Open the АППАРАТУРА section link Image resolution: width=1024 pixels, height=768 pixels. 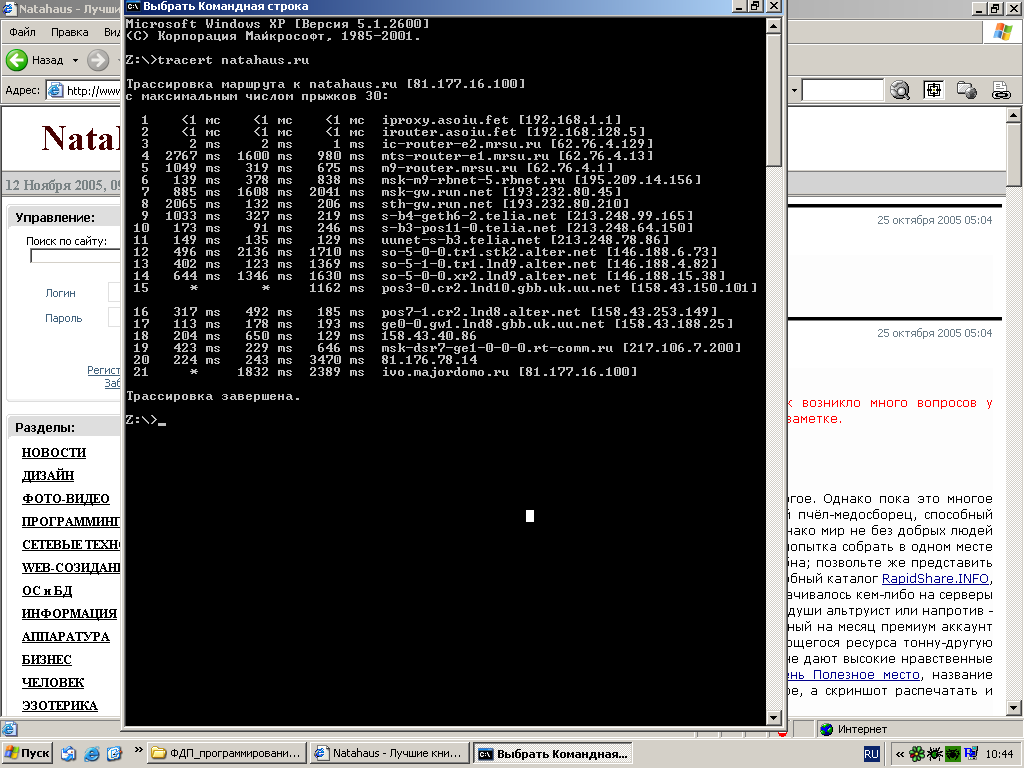[x=65, y=636]
